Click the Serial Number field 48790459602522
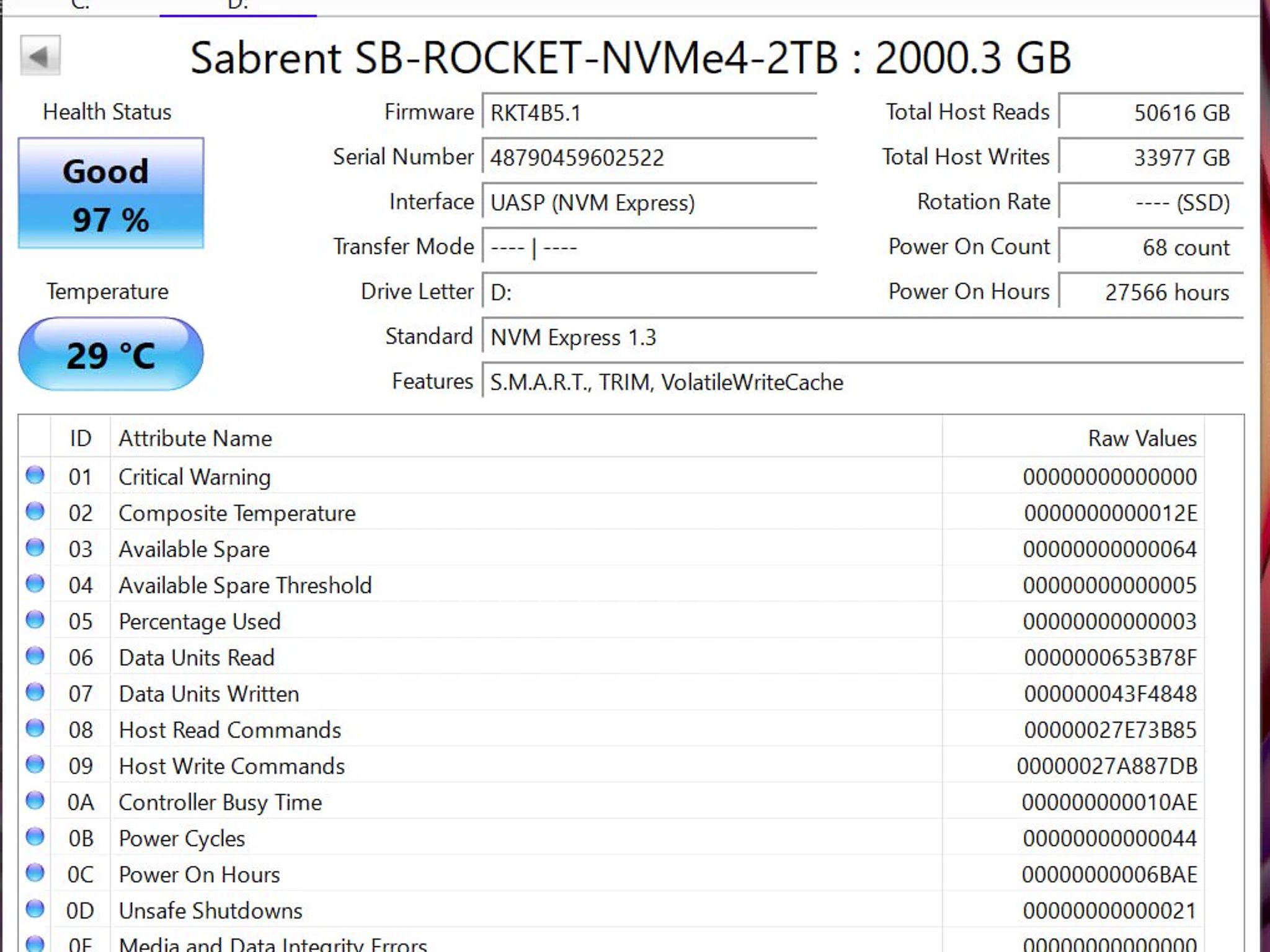The height and width of the screenshot is (952, 1270). coord(649,157)
